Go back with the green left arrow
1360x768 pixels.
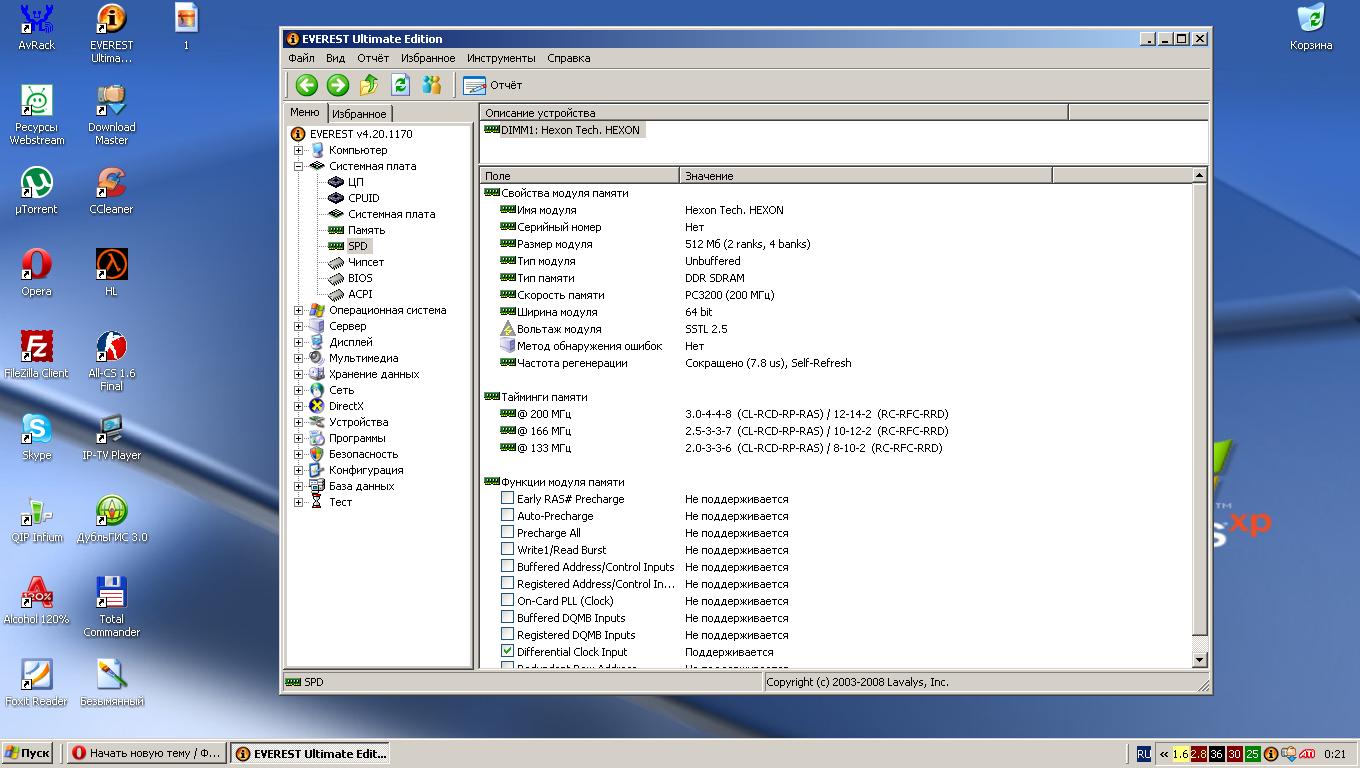click(x=307, y=85)
